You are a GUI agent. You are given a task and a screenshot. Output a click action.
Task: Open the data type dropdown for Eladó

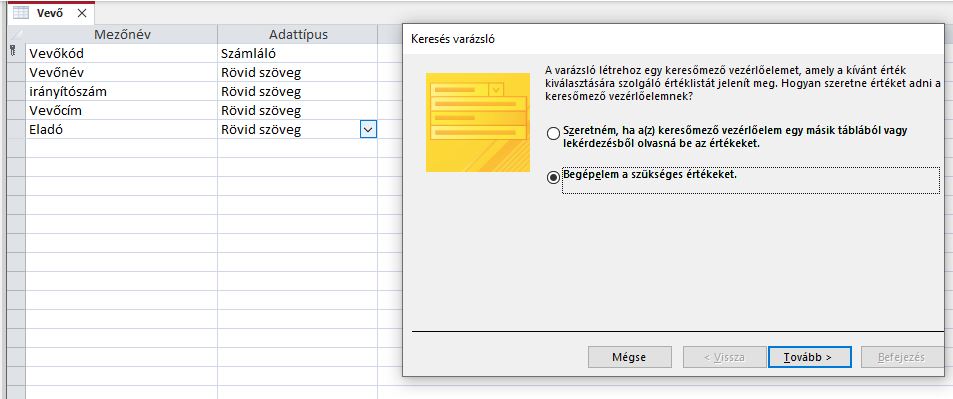(x=368, y=130)
